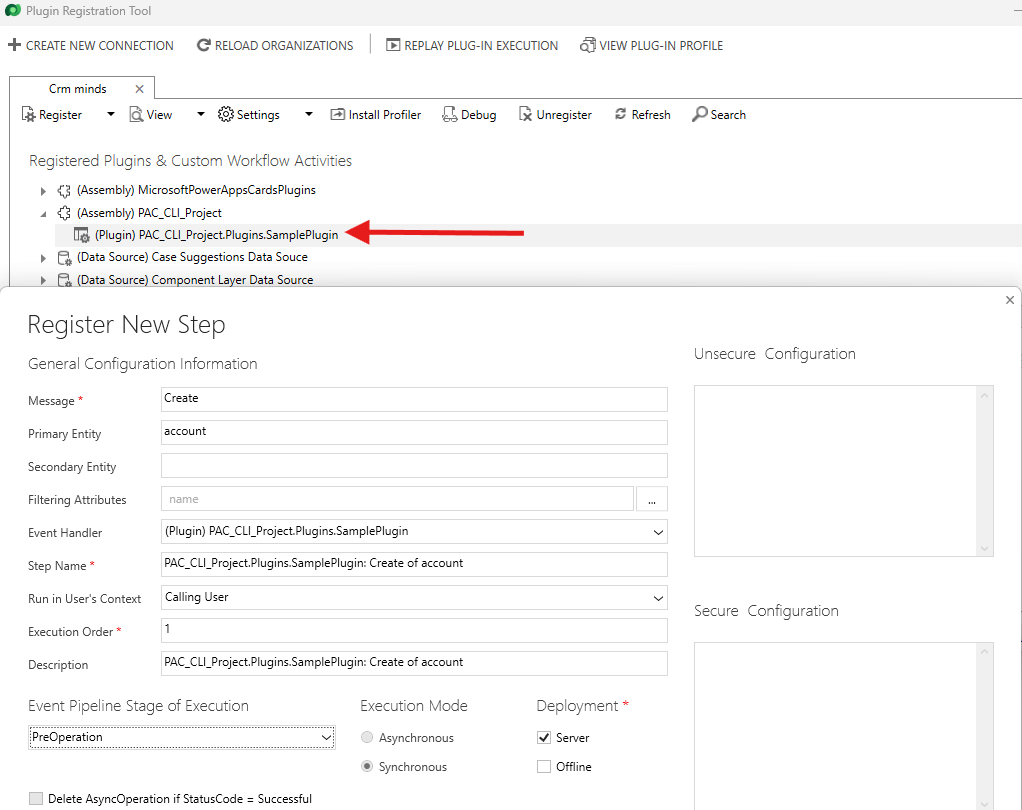Click the Unsecure Configuration scrollbar
Viewport: 1022px width, 810px height.
click(x=986, y=470)
